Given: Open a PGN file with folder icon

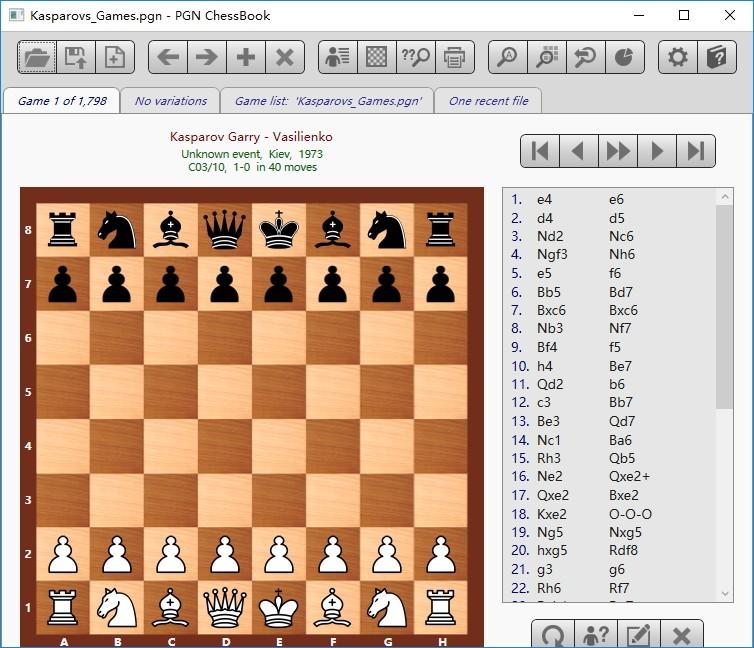Looking at the screenshot, I should pos(37,57).
